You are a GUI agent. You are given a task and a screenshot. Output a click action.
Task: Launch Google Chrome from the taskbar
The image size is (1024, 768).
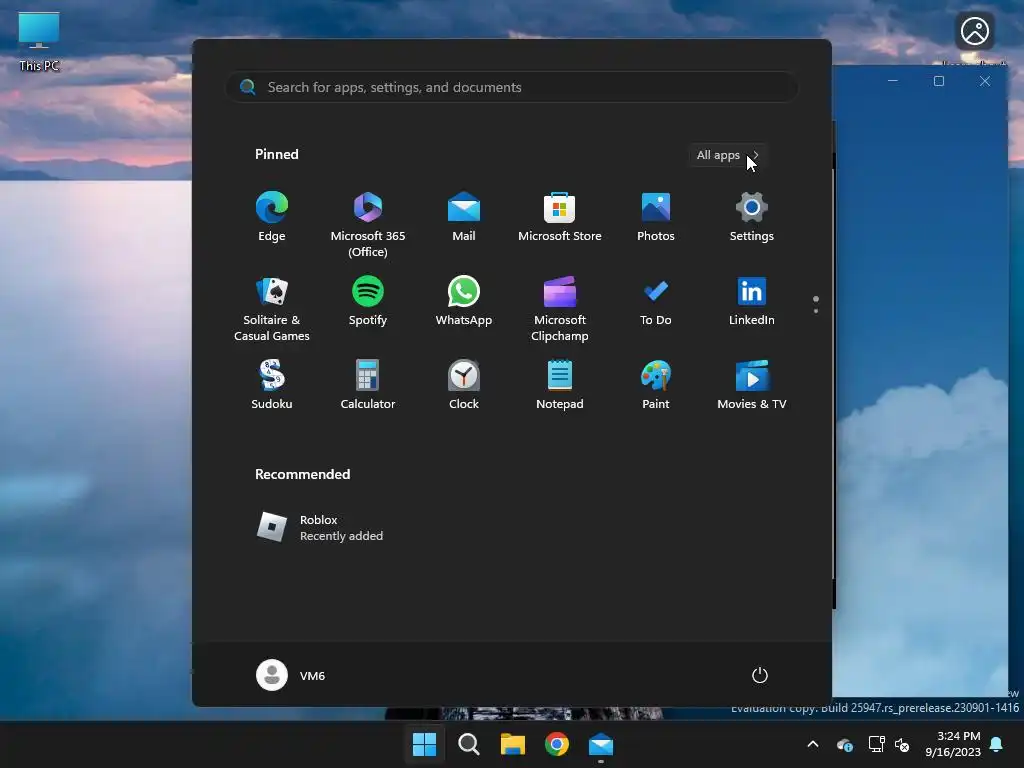[556, 744]
